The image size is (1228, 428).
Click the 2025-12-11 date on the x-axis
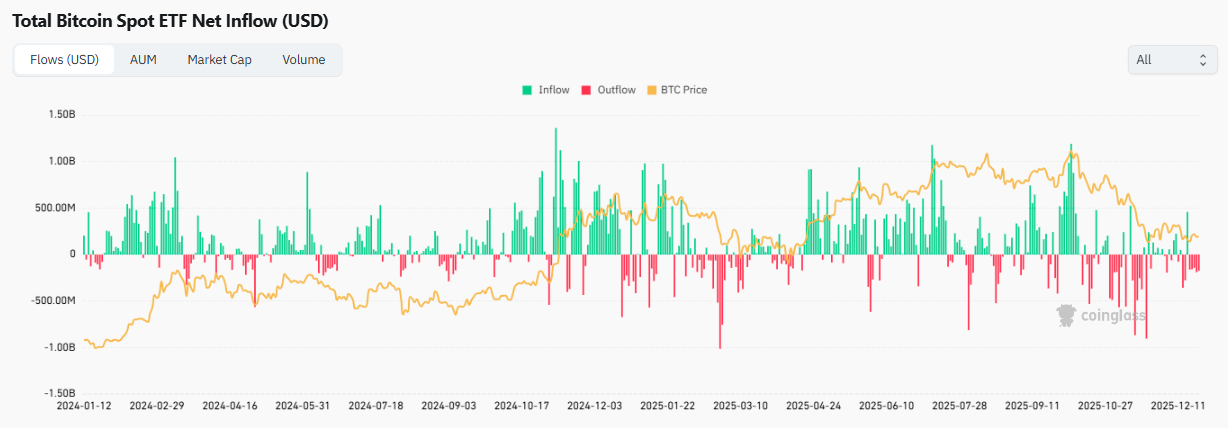pos(1178,406)
